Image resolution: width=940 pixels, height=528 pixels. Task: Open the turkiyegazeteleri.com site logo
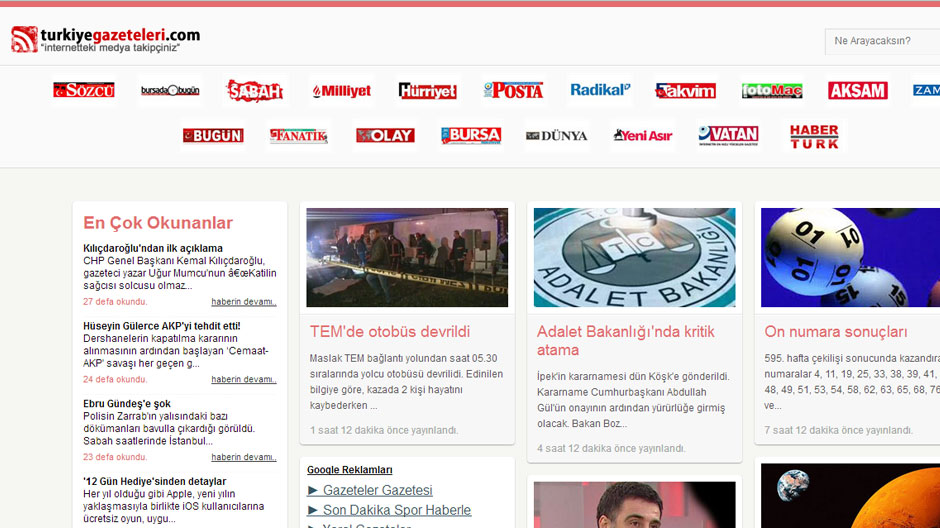click(106, 40)
